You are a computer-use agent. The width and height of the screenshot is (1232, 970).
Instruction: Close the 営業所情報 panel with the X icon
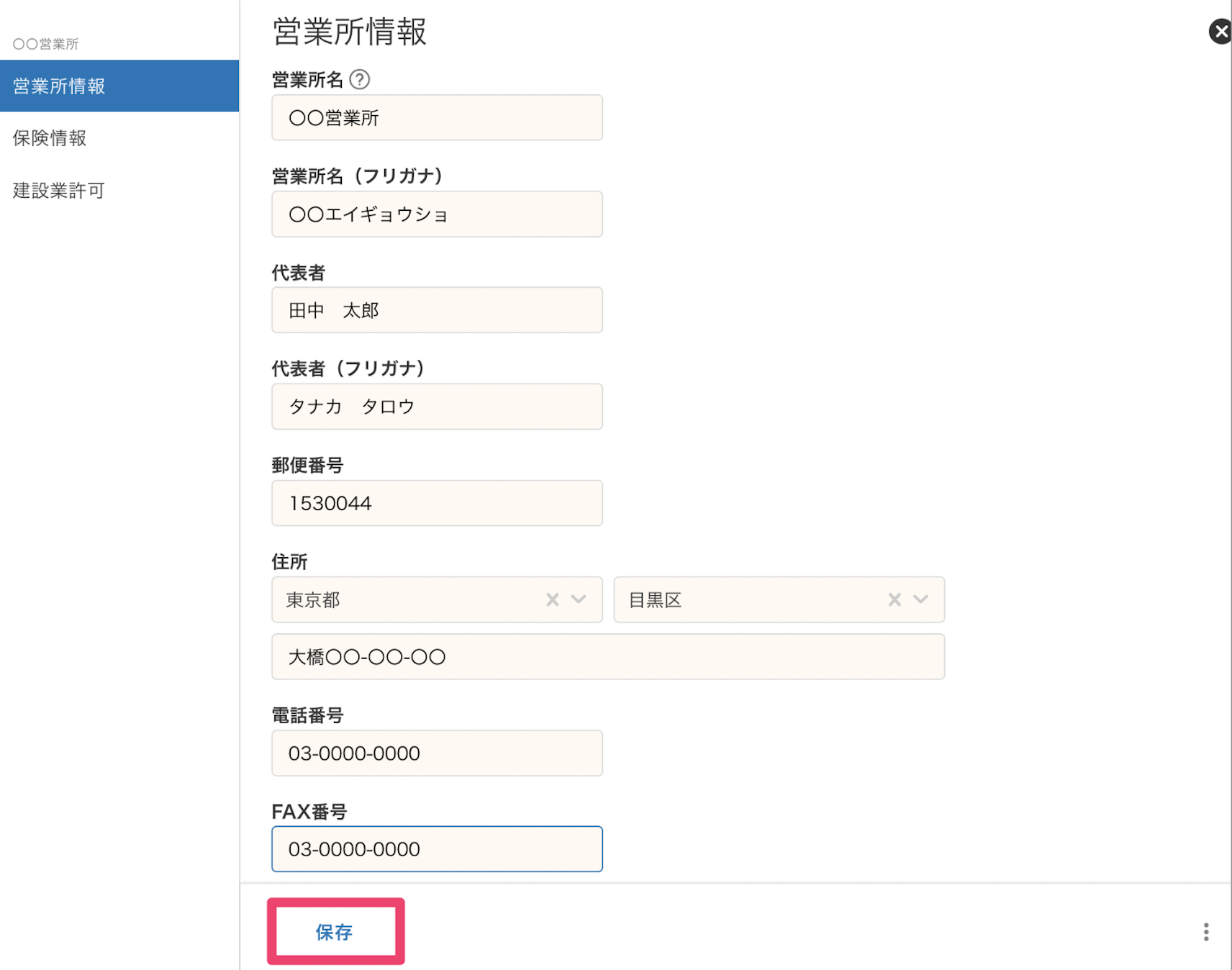pos(1220,32)
